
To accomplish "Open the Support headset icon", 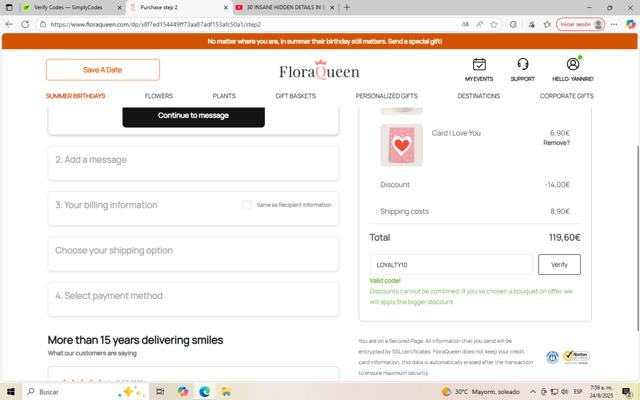I will [522, 64].
